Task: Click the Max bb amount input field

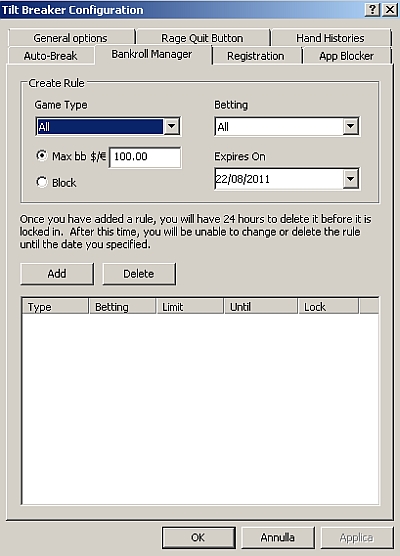Action: pos(145,157)
